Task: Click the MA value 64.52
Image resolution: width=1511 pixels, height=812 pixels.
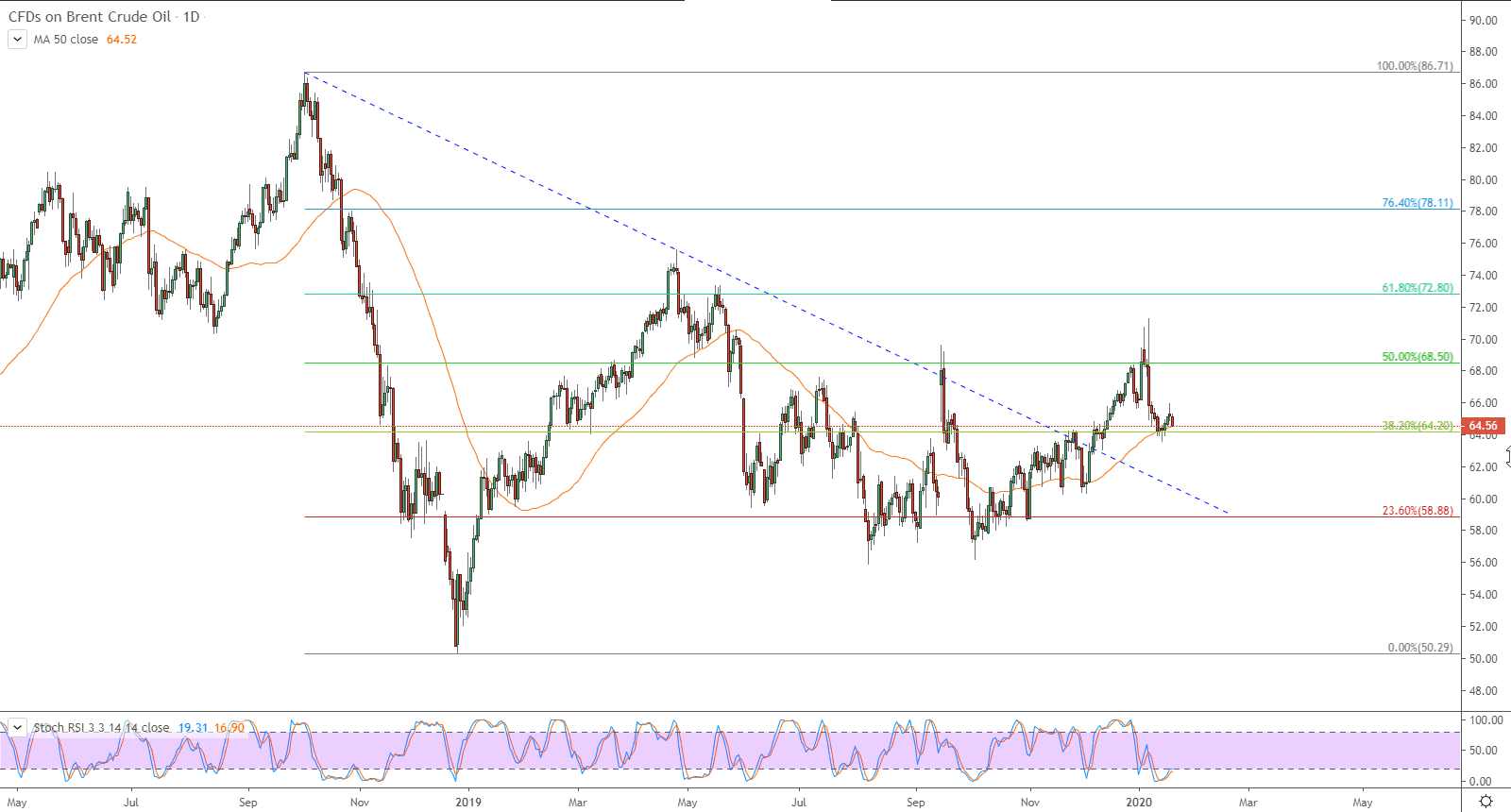Action: click(x=122, y=40)
